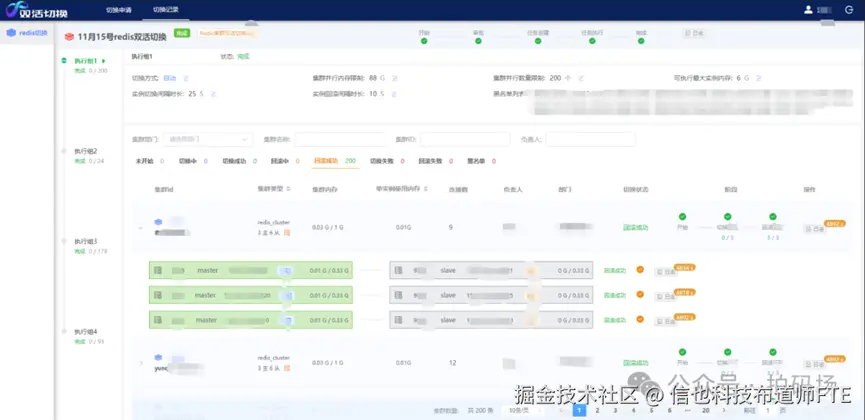Edit the 集群并行内存限制 88 G value
Viewport: 865px width, 420px height.
coord(394,78)
